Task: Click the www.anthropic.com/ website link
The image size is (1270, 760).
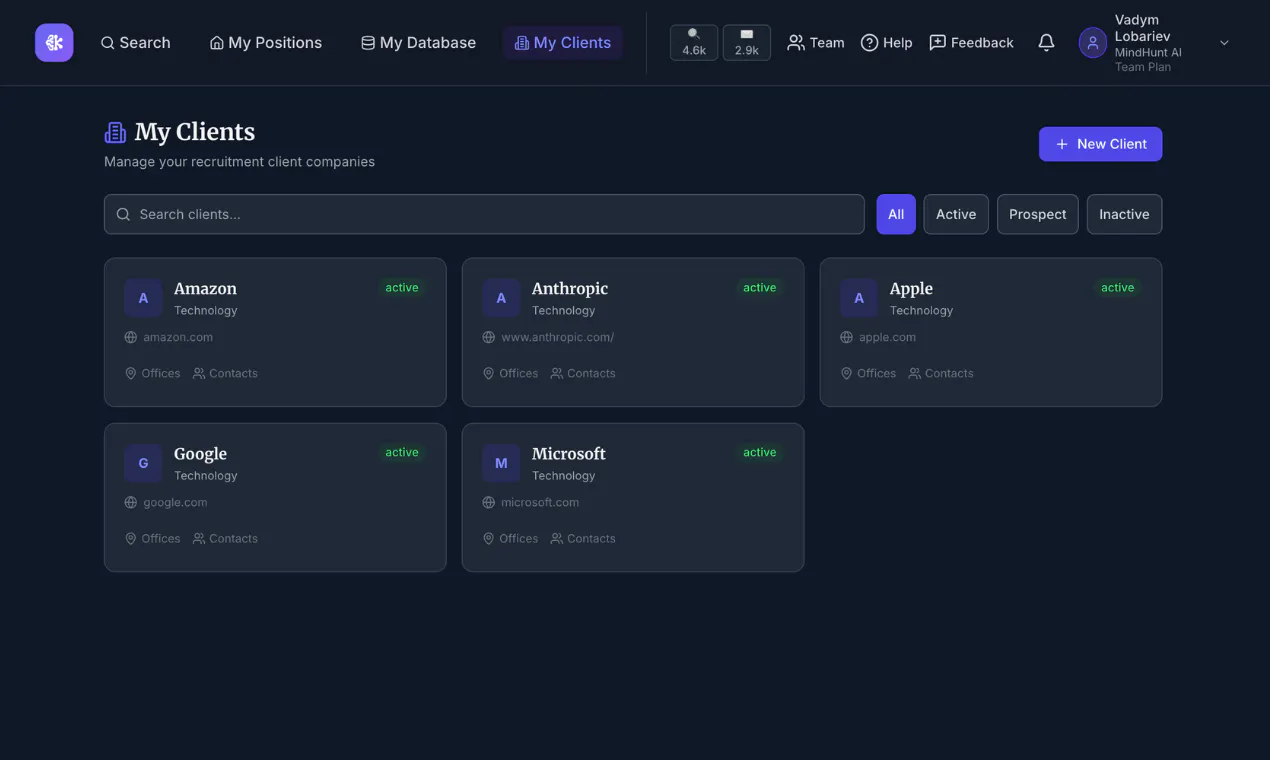Action: (557, 337)
